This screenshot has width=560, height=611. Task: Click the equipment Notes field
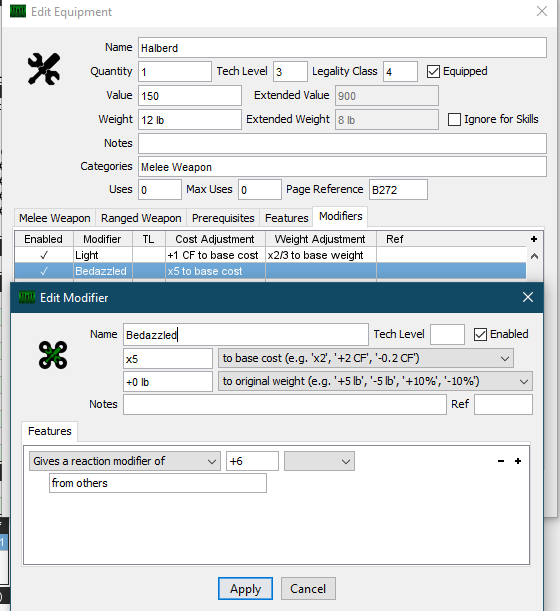(x=342, y=143)
